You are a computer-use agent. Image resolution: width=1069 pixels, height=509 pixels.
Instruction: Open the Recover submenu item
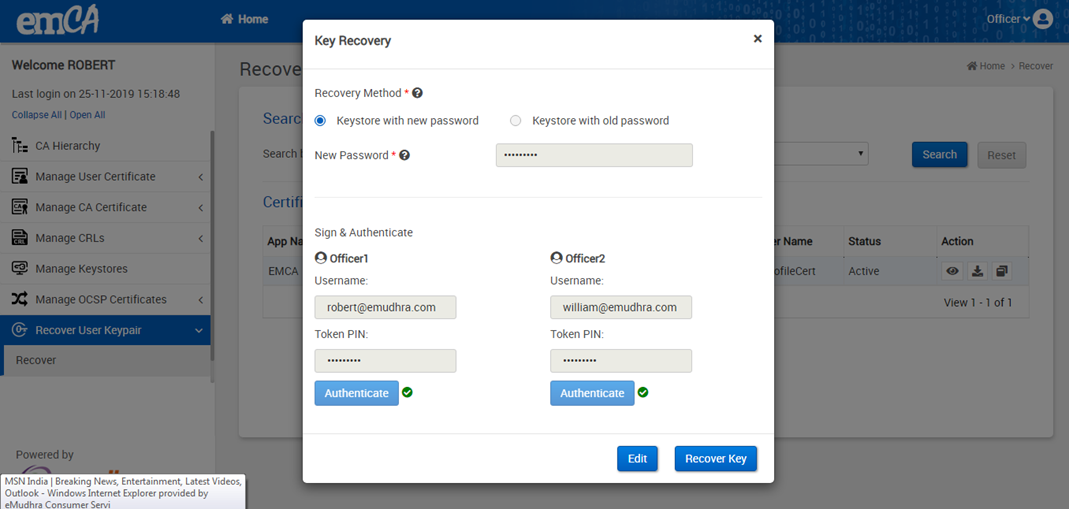pos(36,360)
